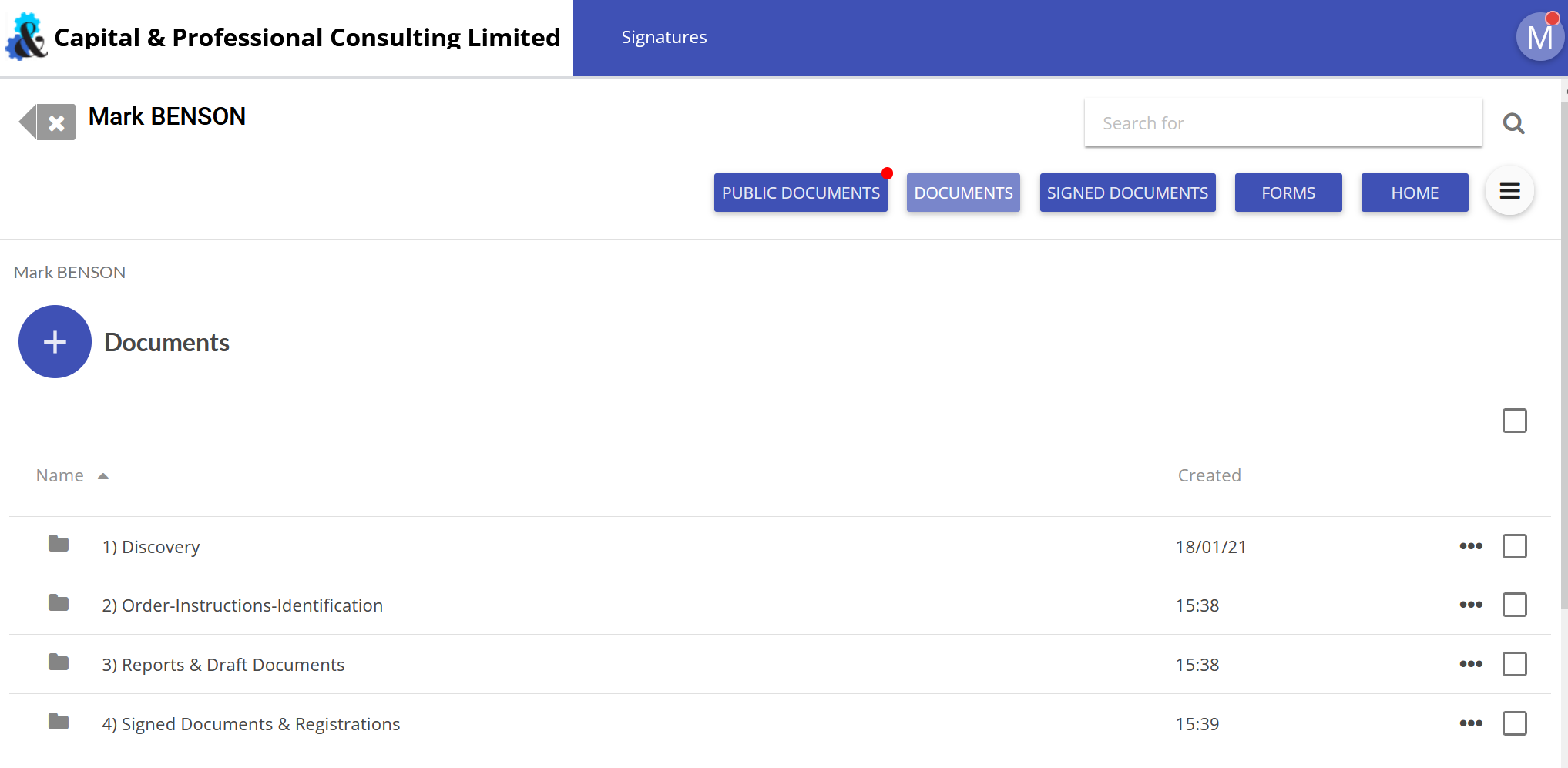Open the ellipsis menu for 3) Reports & Draft Documents
1568x768 pixels.
tap(1470, 664)
